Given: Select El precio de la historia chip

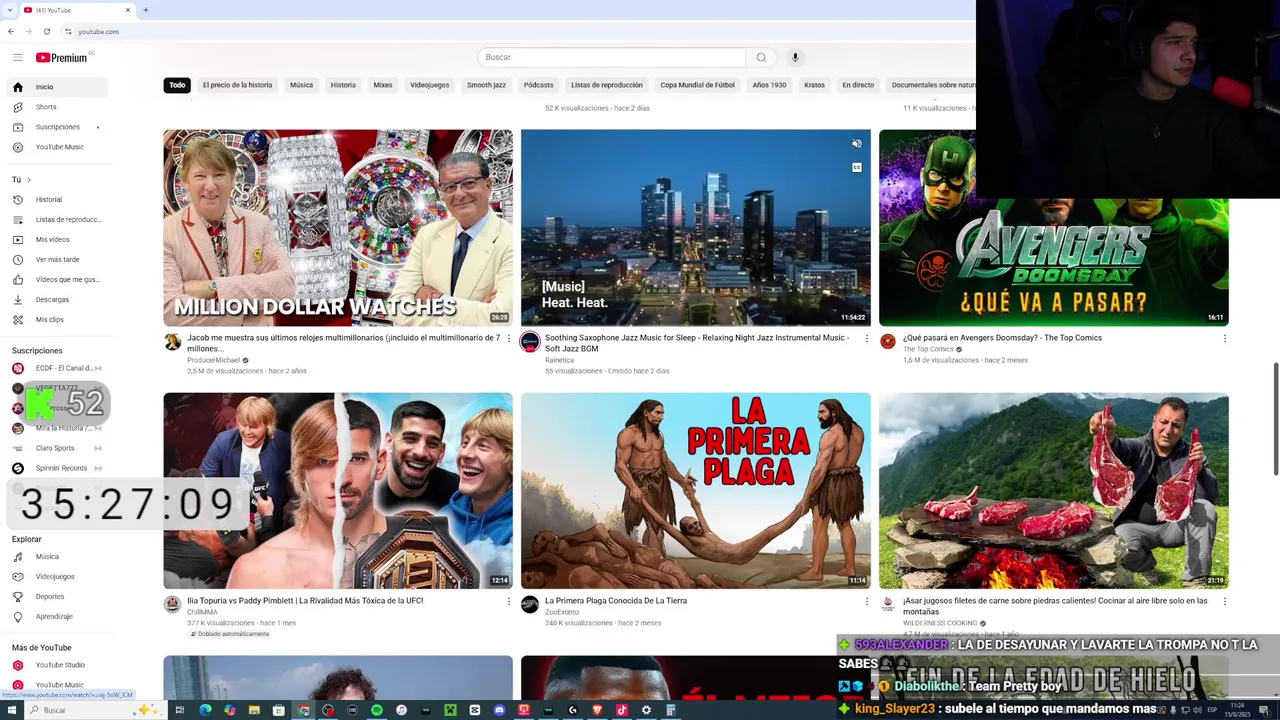Looking at the screenshot, I should point(237,85).
